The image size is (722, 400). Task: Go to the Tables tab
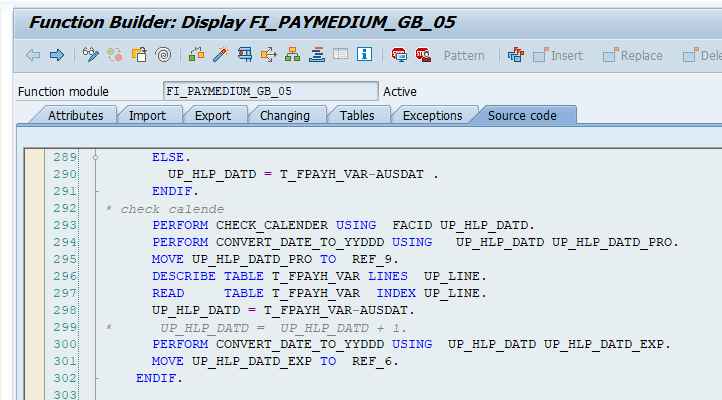click(357, 115)
